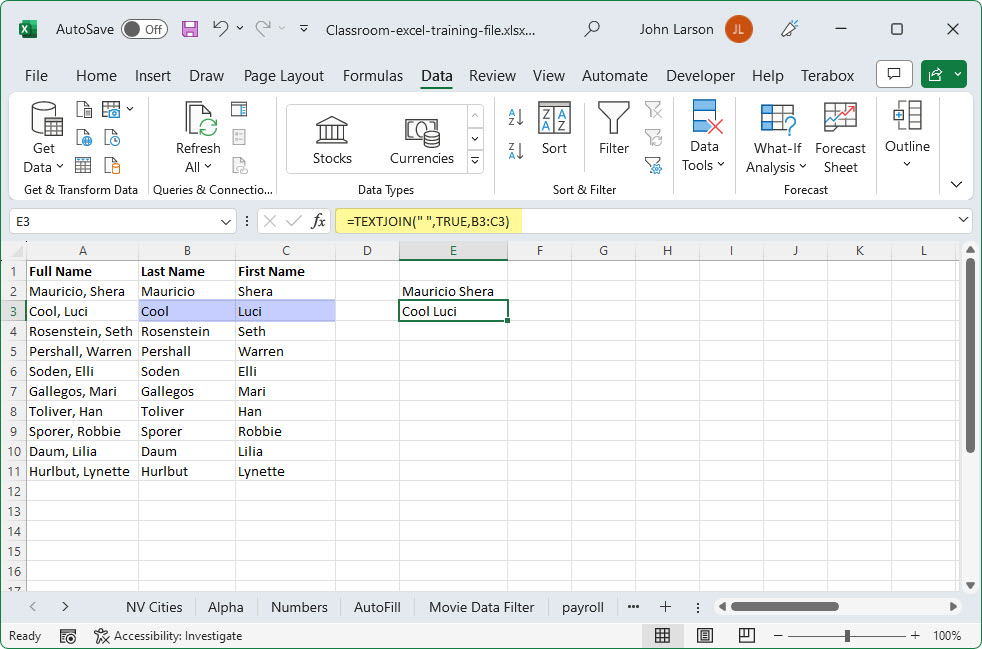982x649 pixels.
Task: Switch to Page Break Preview view
Action: click(x=746, y=635)
